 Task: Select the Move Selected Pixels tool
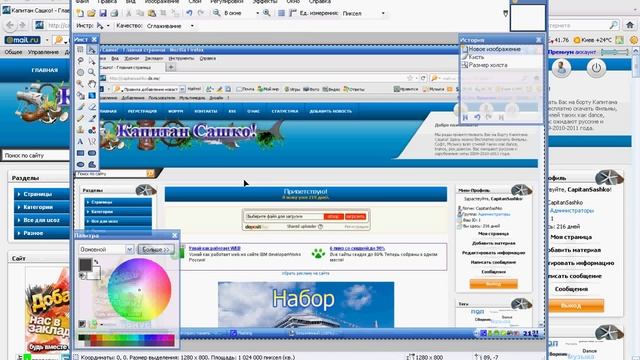tap(92, 49)
